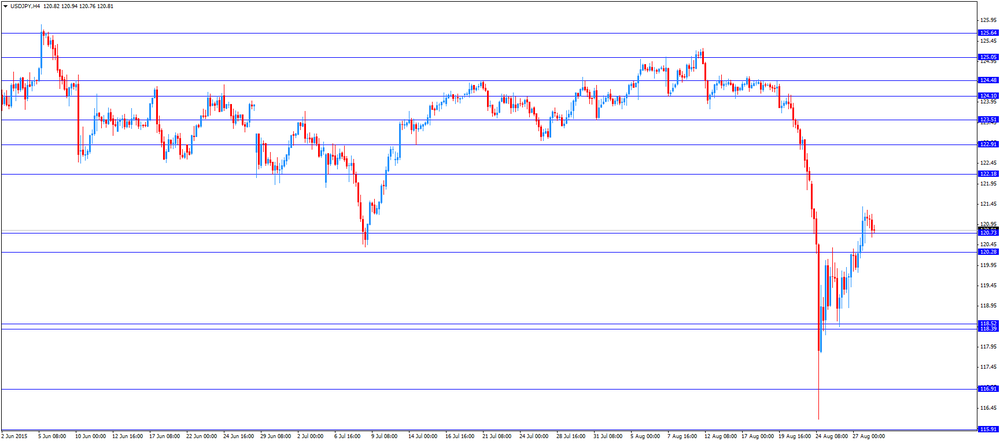Click the 19 Aug 16:00 time axis label
This screenshot has height=441, width=1000.
(x=793, y=437)
